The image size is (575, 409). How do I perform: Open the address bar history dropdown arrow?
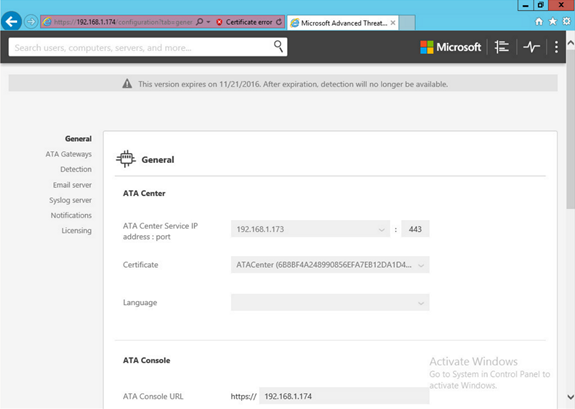pyautogui.click(x=208, y=22)
